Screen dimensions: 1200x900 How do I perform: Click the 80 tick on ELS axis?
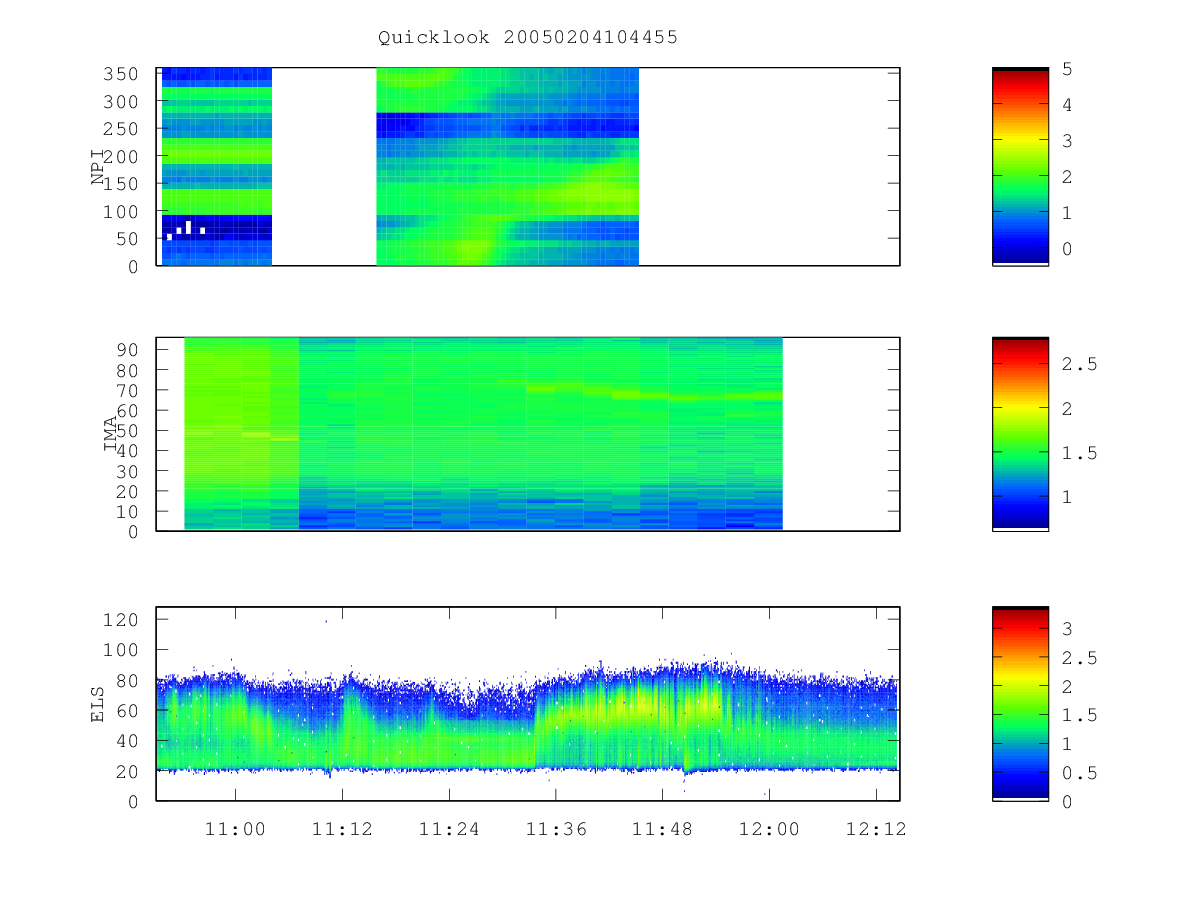pos(128,680)
